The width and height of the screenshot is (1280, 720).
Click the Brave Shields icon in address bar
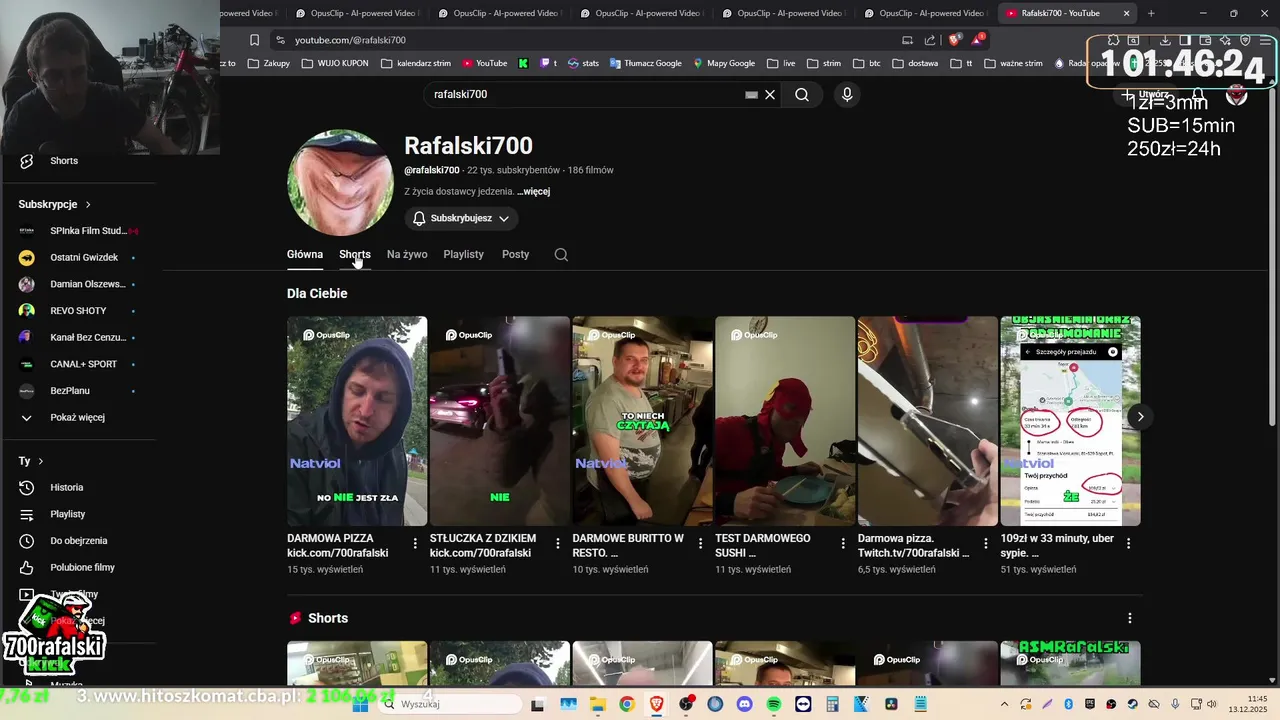click(954, 40)
